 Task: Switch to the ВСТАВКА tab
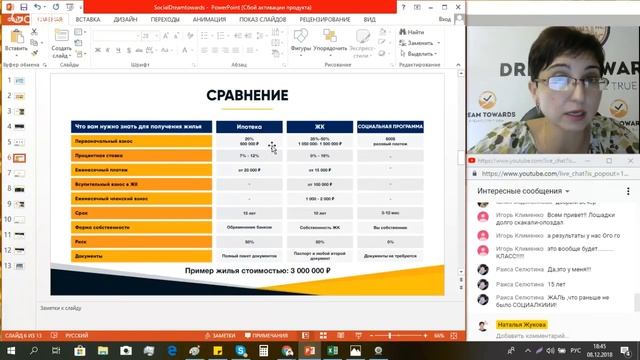pyautogui.click(x=88, y=19)
